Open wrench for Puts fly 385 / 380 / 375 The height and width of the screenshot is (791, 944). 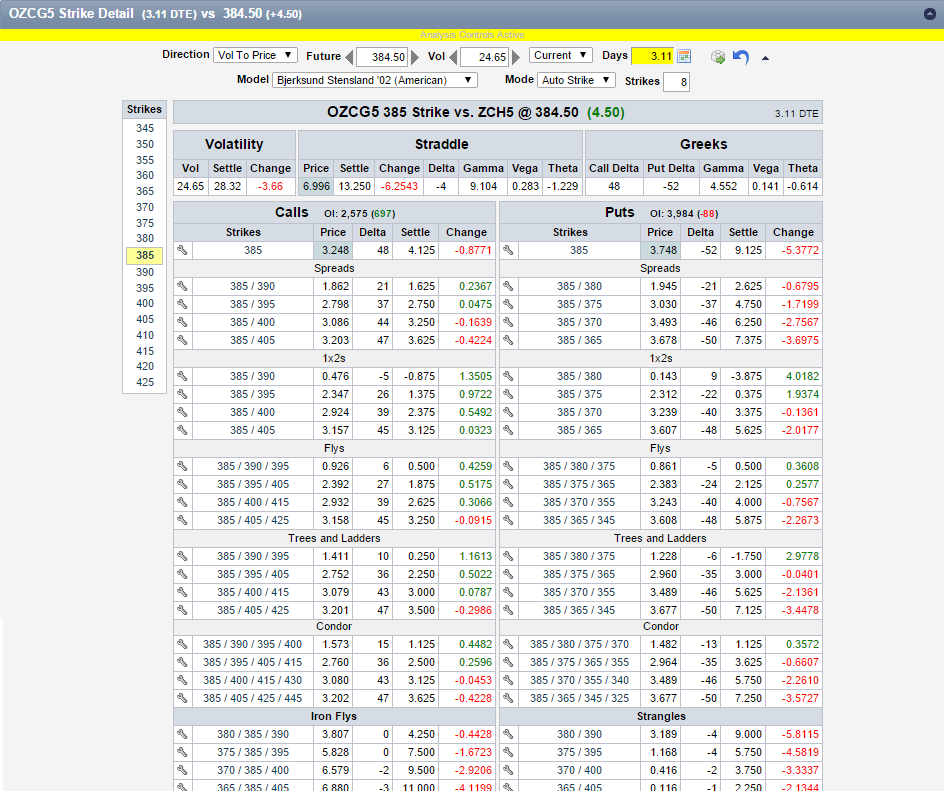pos(509,466)
